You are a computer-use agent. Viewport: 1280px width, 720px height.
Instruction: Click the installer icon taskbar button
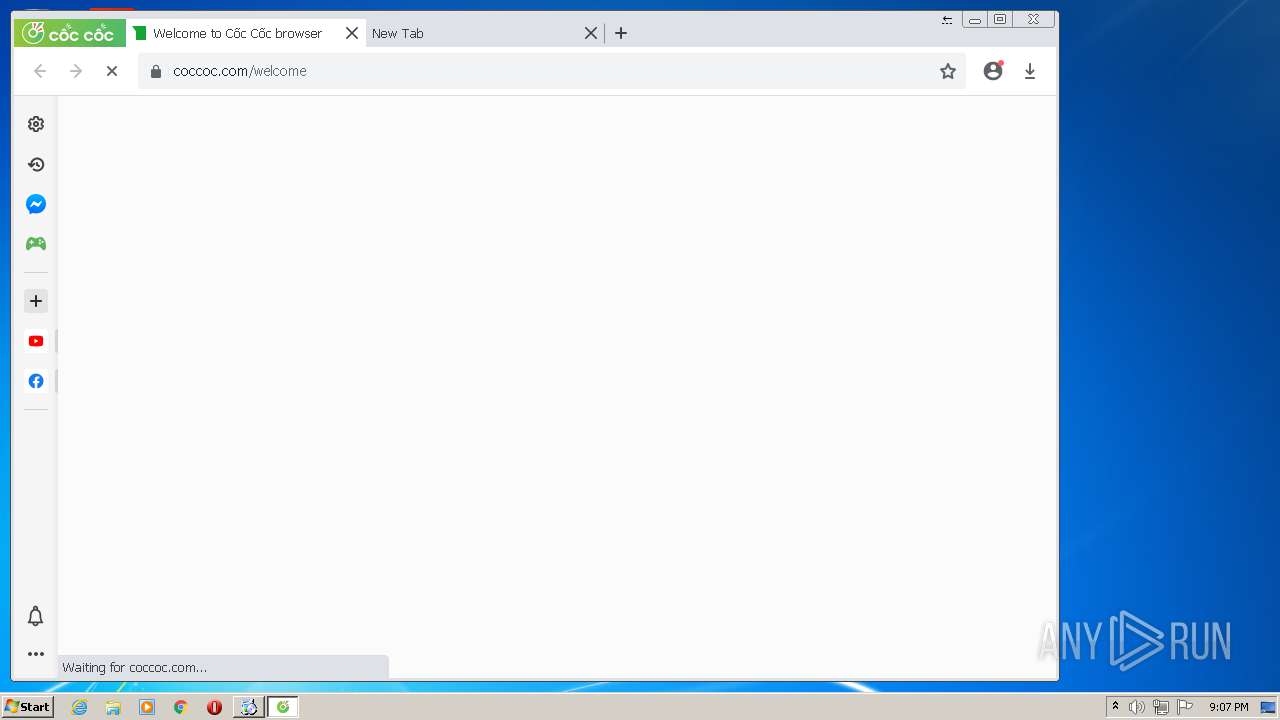point(249,707)
